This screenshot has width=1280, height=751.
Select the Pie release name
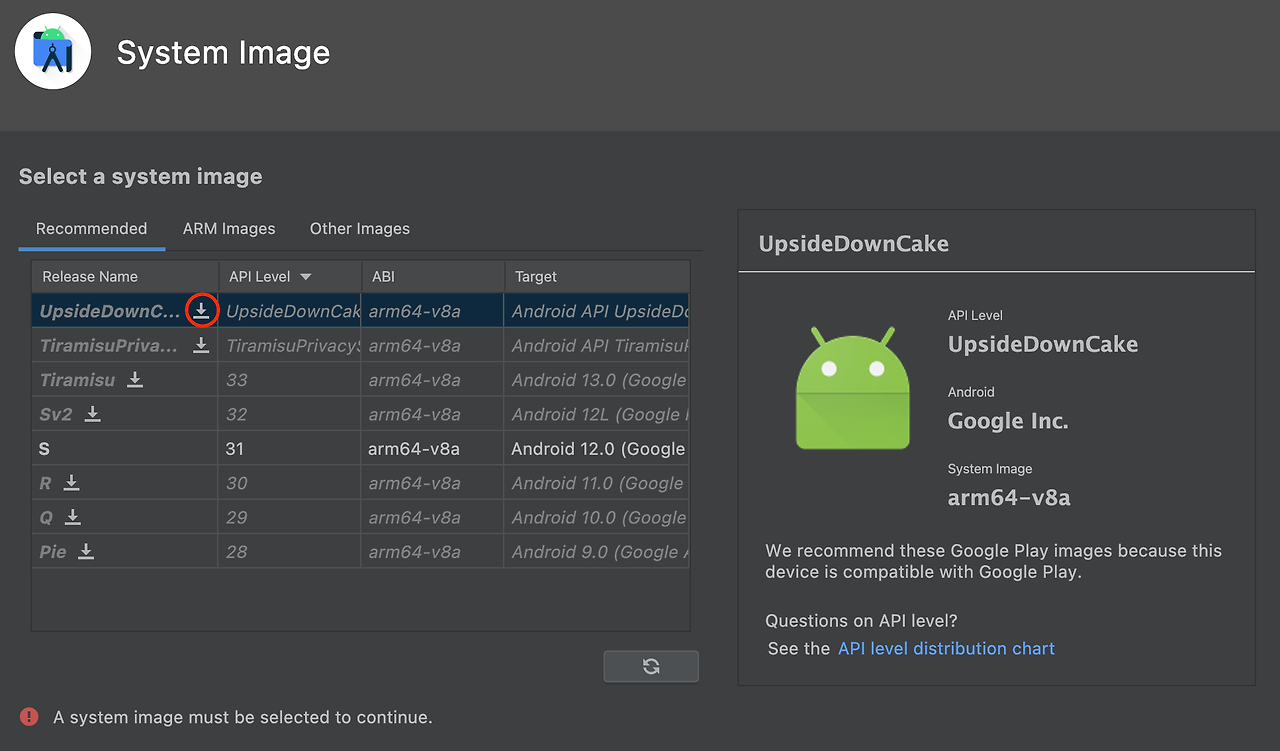[53, 551]
